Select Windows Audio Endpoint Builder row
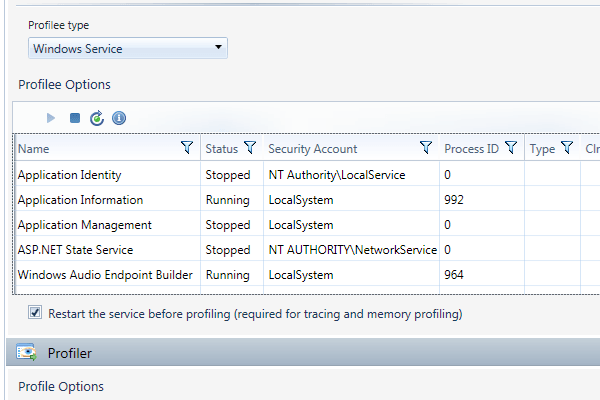Viewport: 600px width, 400px height. tap(307, 274)
